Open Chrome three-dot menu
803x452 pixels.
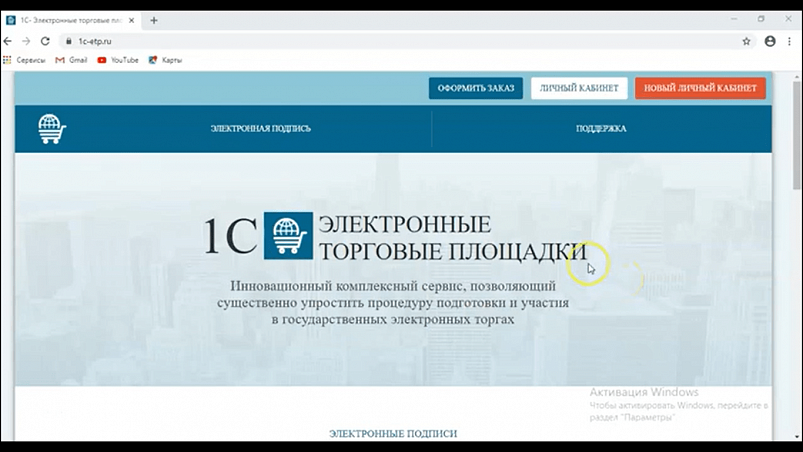pos(789,41)
